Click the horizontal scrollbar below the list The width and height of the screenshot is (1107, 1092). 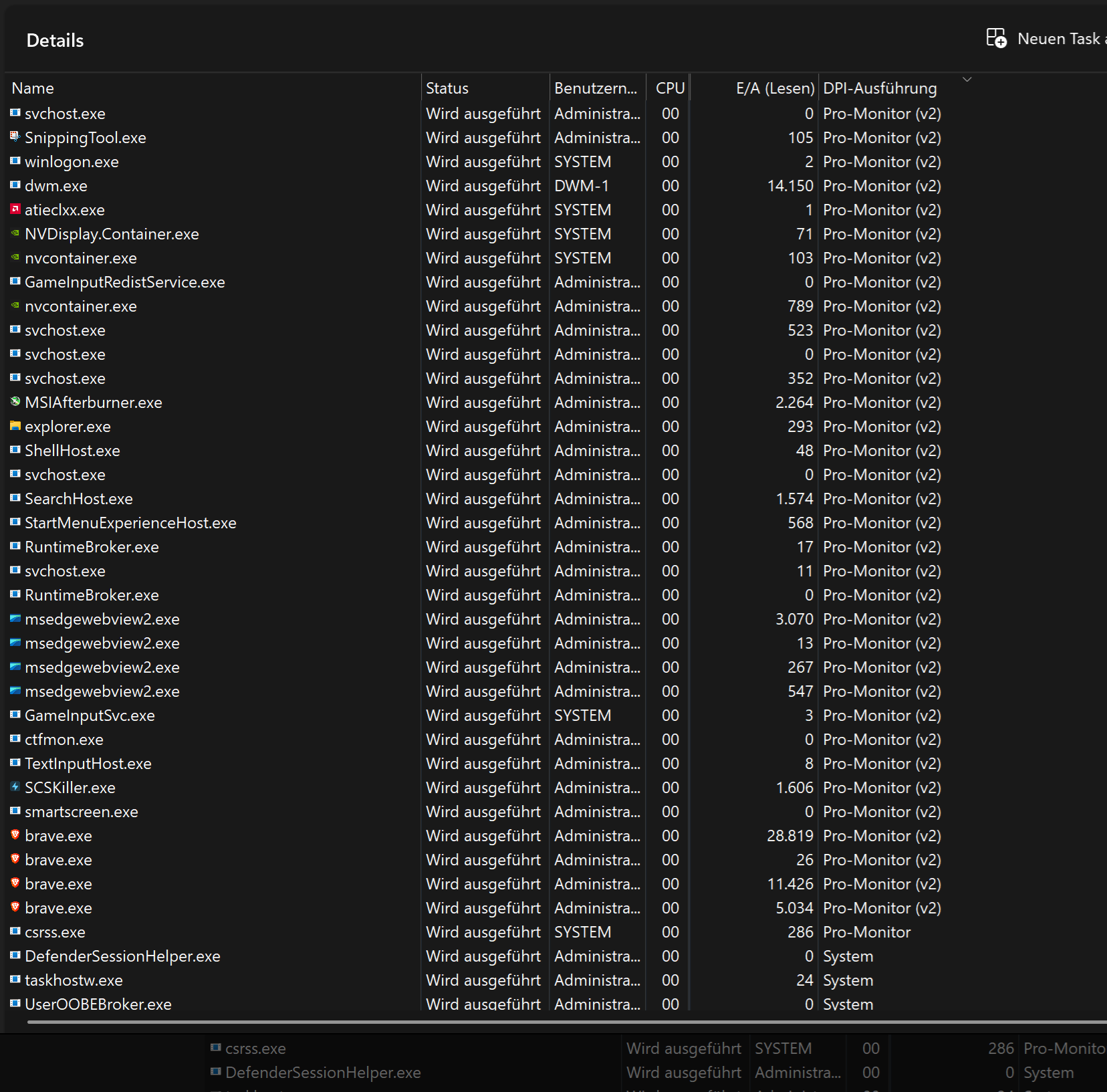(567, 1022)
